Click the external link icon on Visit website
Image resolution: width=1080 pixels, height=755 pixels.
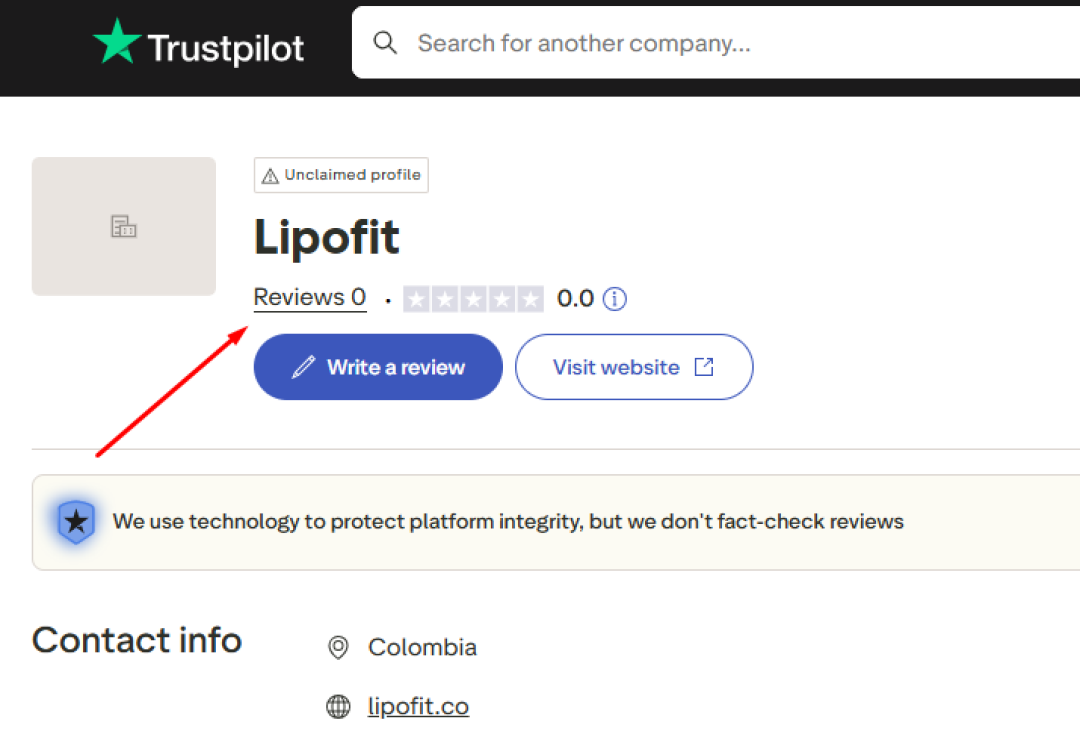[704, 367]
